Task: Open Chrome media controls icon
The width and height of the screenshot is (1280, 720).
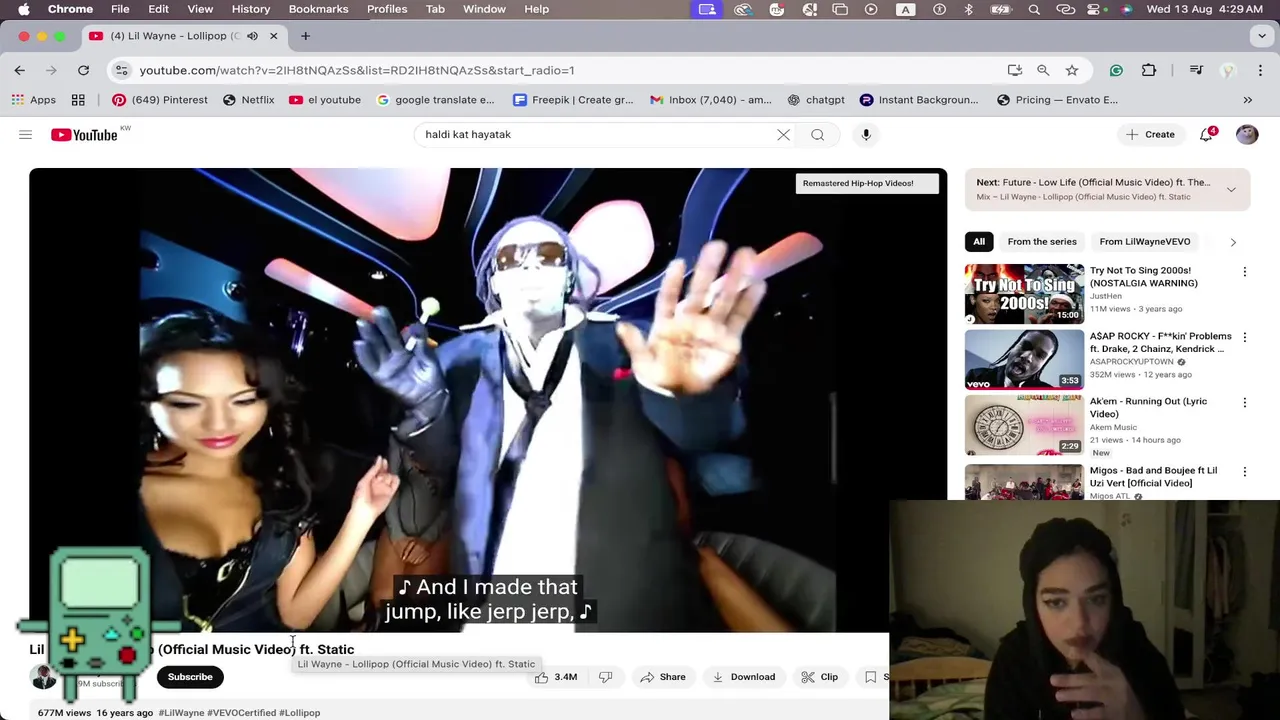Action: 1196,70
